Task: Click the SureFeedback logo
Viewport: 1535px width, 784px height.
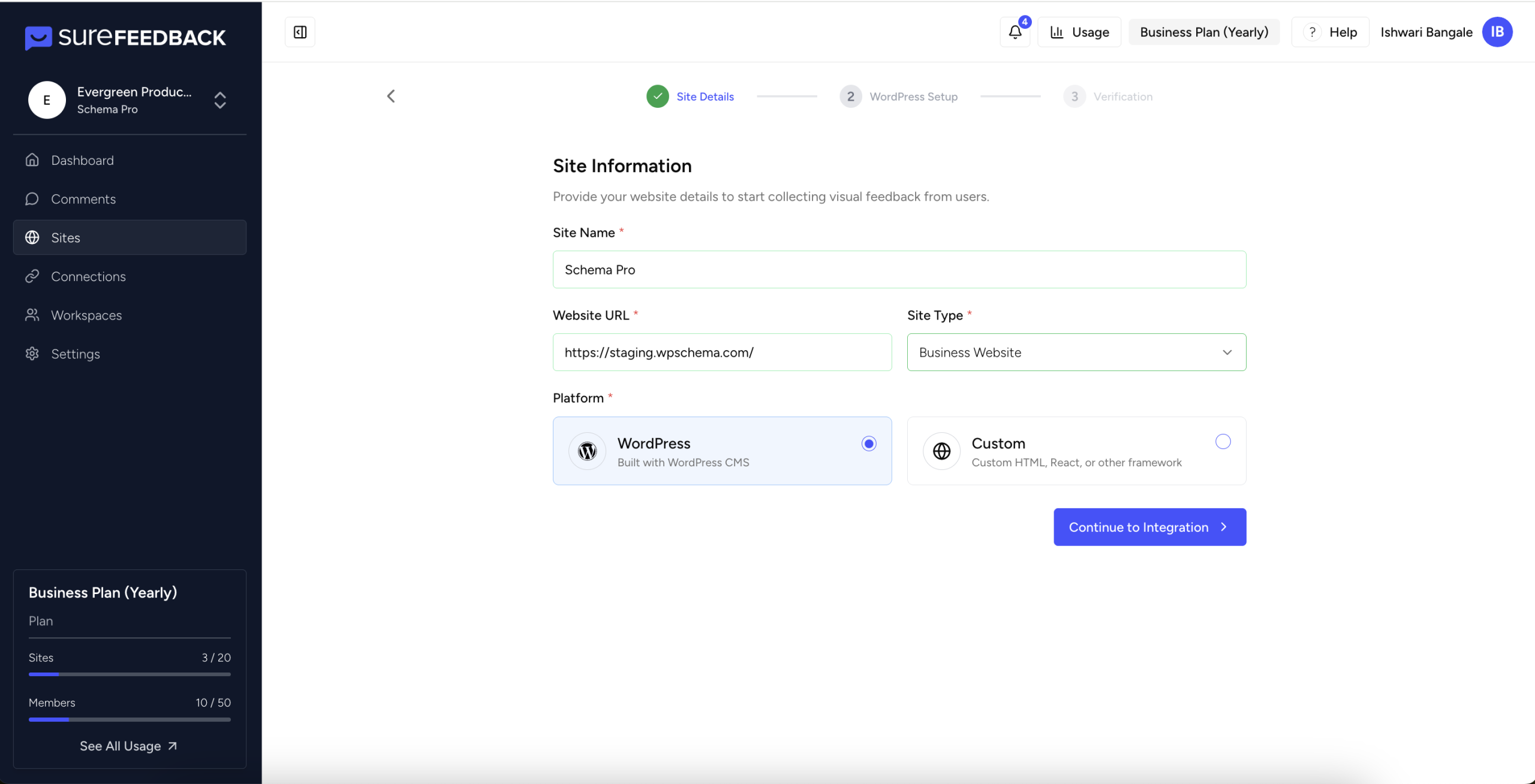Action: tap(125, 37)
